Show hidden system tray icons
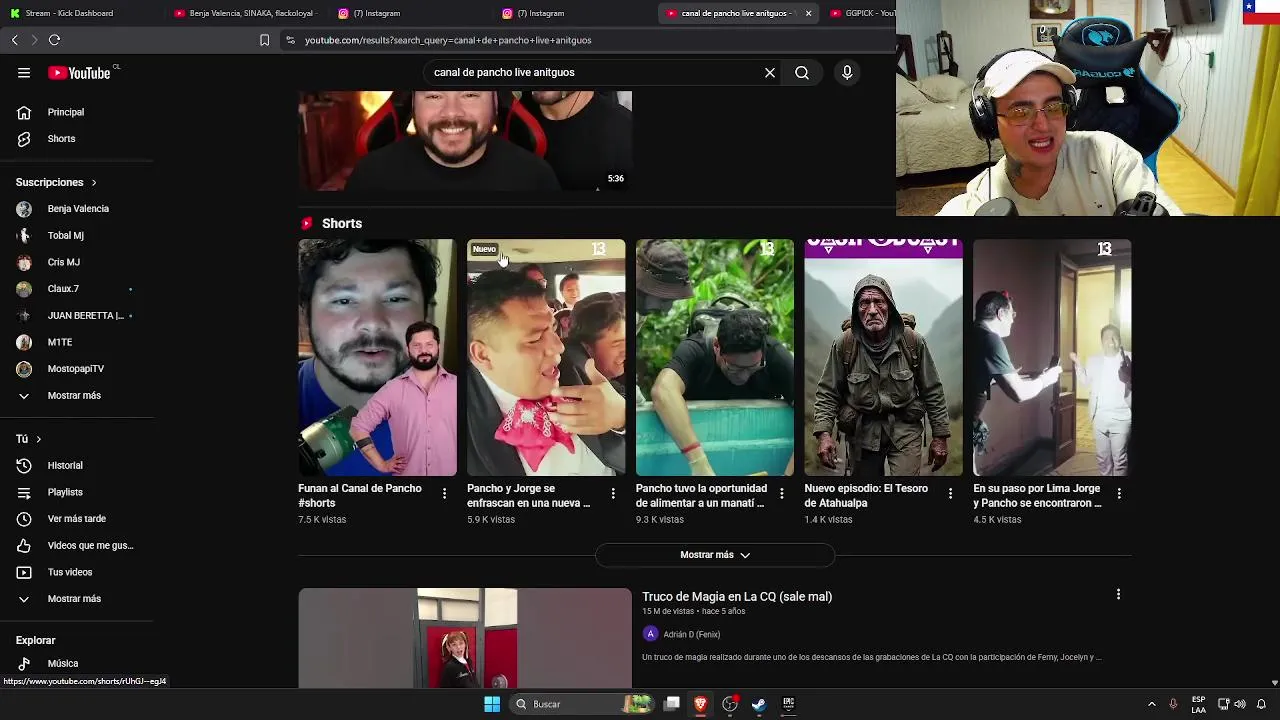Viewport: 1280px width, 720px height. 1152,704
